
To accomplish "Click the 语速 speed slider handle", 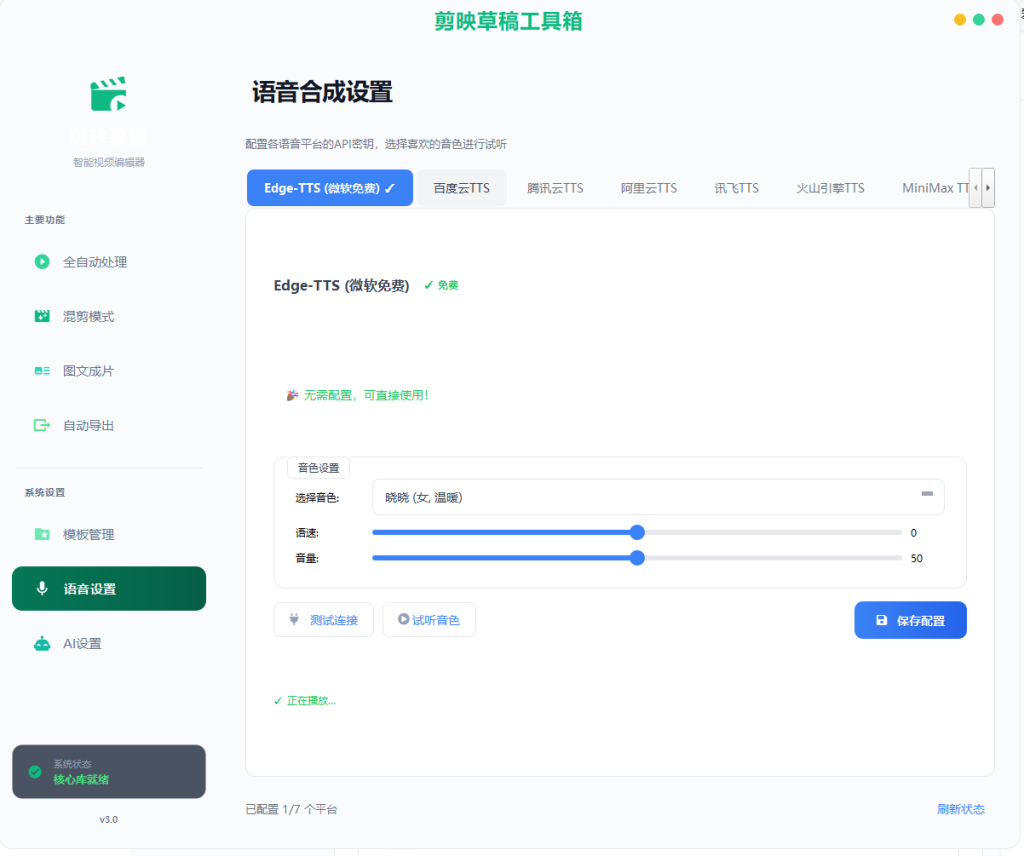I will (637, 533).
